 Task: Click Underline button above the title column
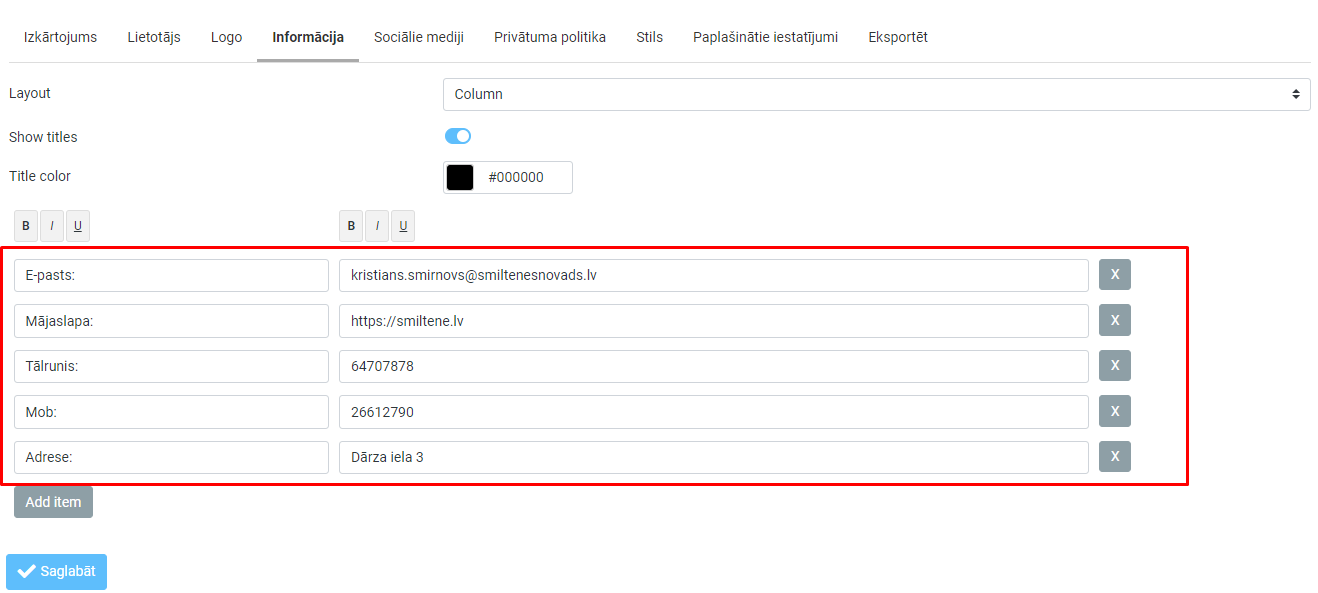coord(77,226)
